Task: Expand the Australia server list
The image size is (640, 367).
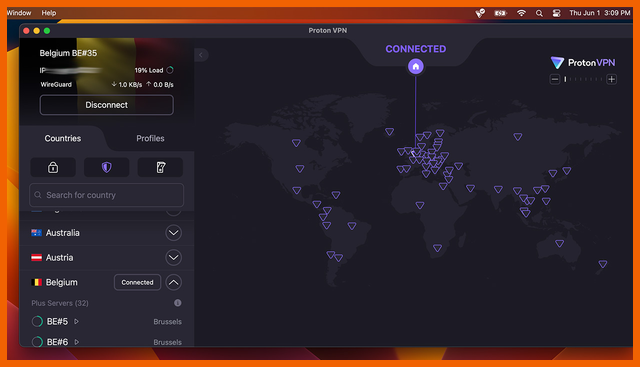Action: [x=173, y=233]
